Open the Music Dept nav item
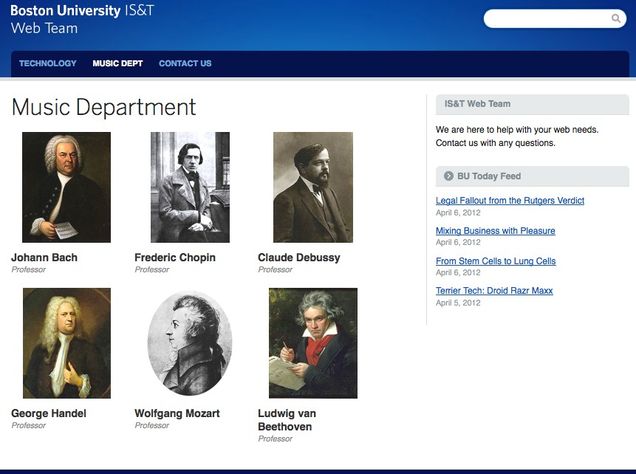This screenshot has height=474, width=636. (118, 63)
